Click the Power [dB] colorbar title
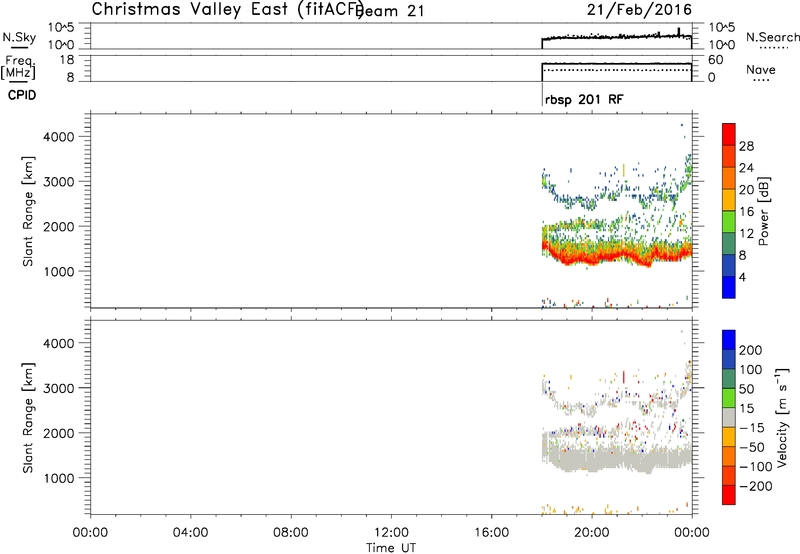Viewport: 800px width, 554px height. [x=763, y=211]
